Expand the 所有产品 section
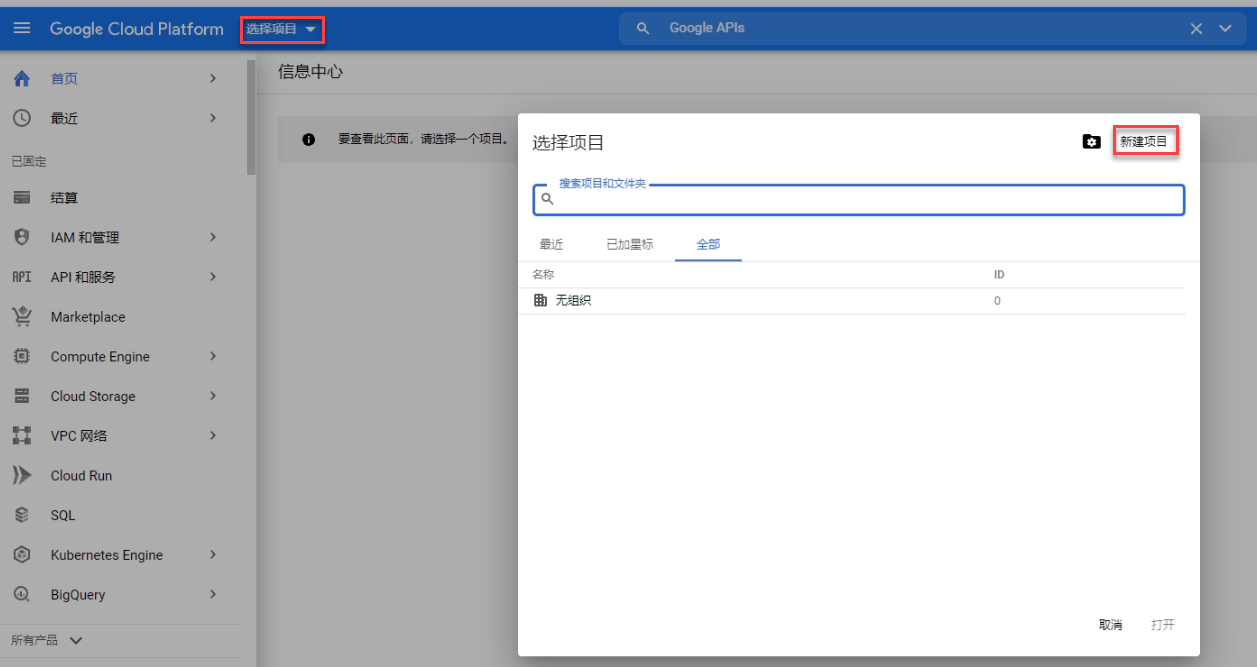 [x=47, y=640]
